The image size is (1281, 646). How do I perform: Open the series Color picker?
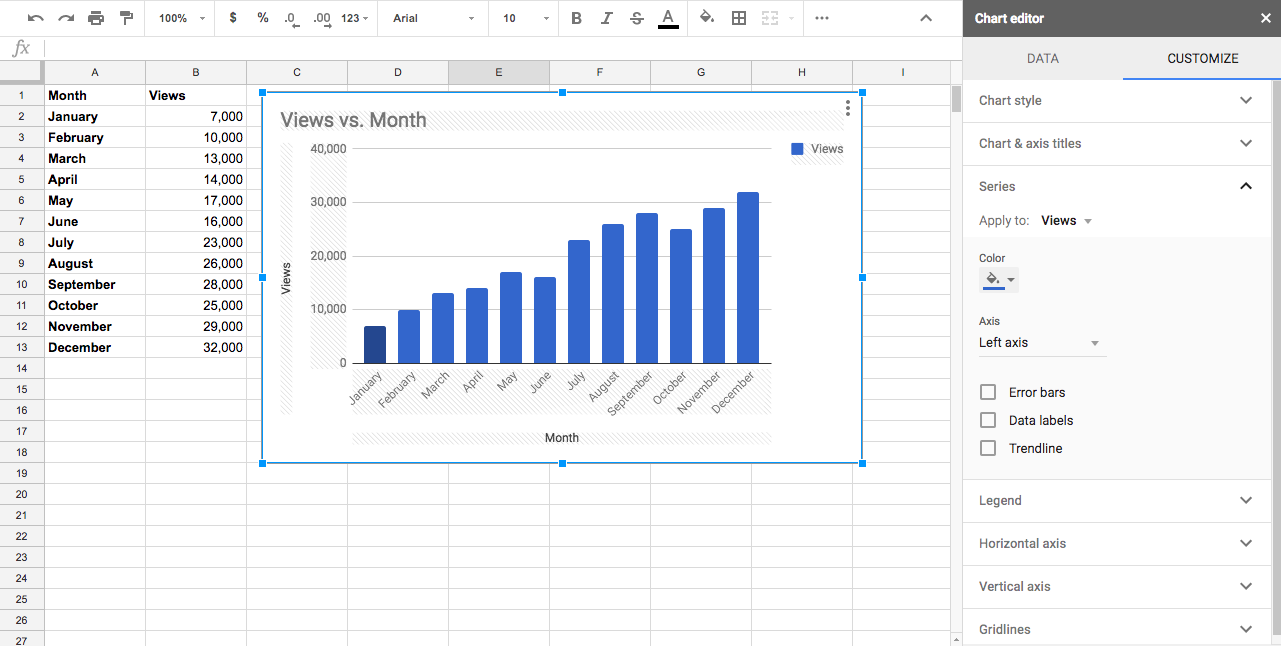(x=999, y=280)
